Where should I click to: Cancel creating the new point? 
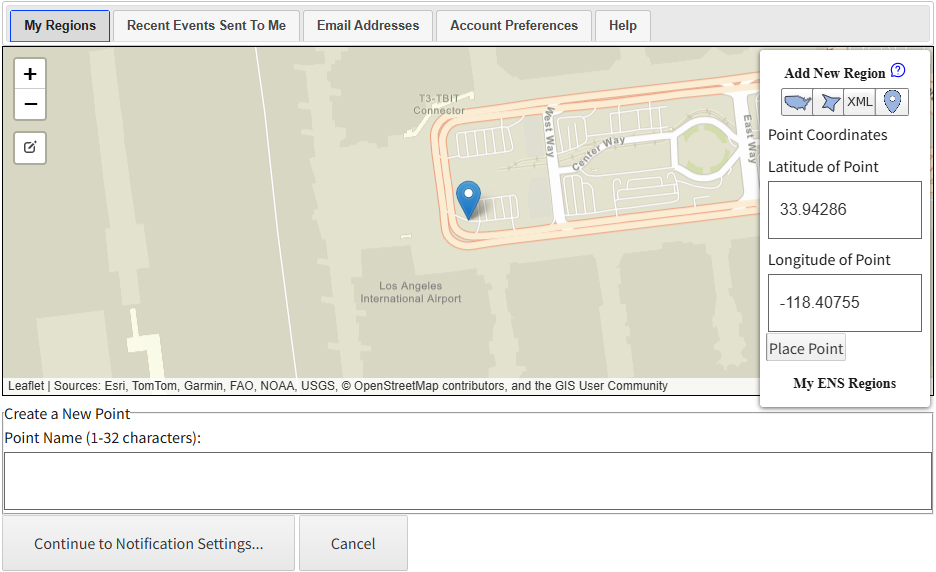(353, 543)
